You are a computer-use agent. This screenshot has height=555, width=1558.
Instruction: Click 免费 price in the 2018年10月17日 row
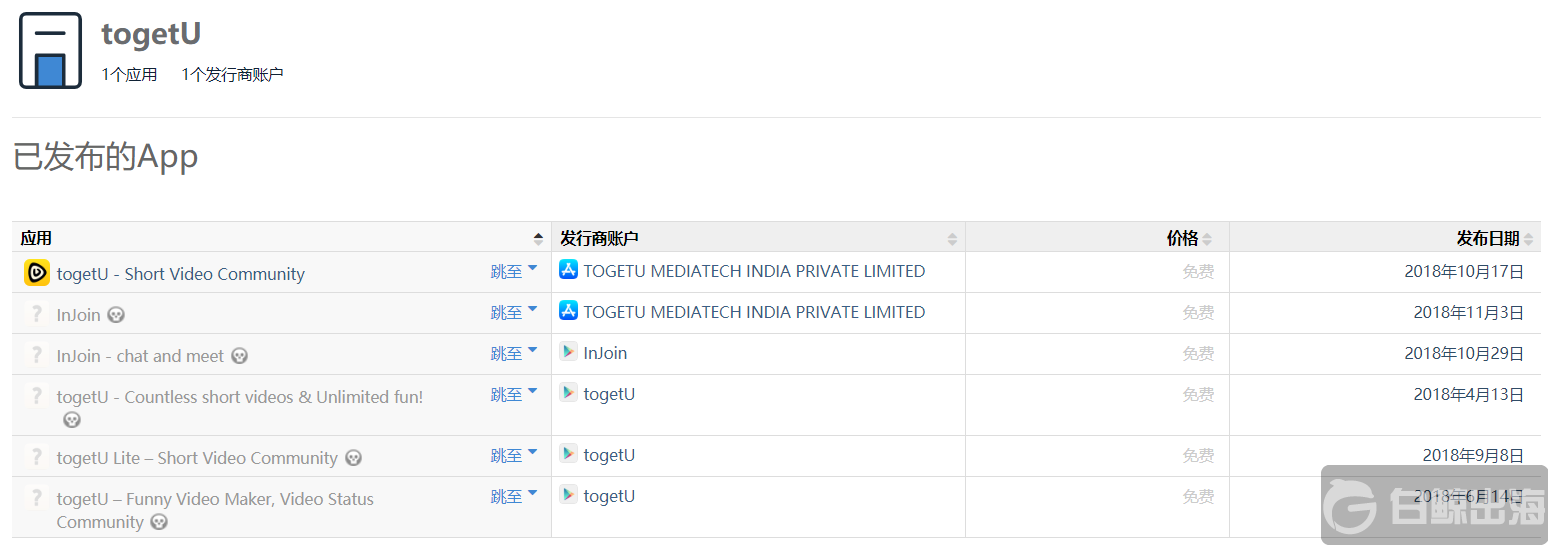pos(1198,271)
